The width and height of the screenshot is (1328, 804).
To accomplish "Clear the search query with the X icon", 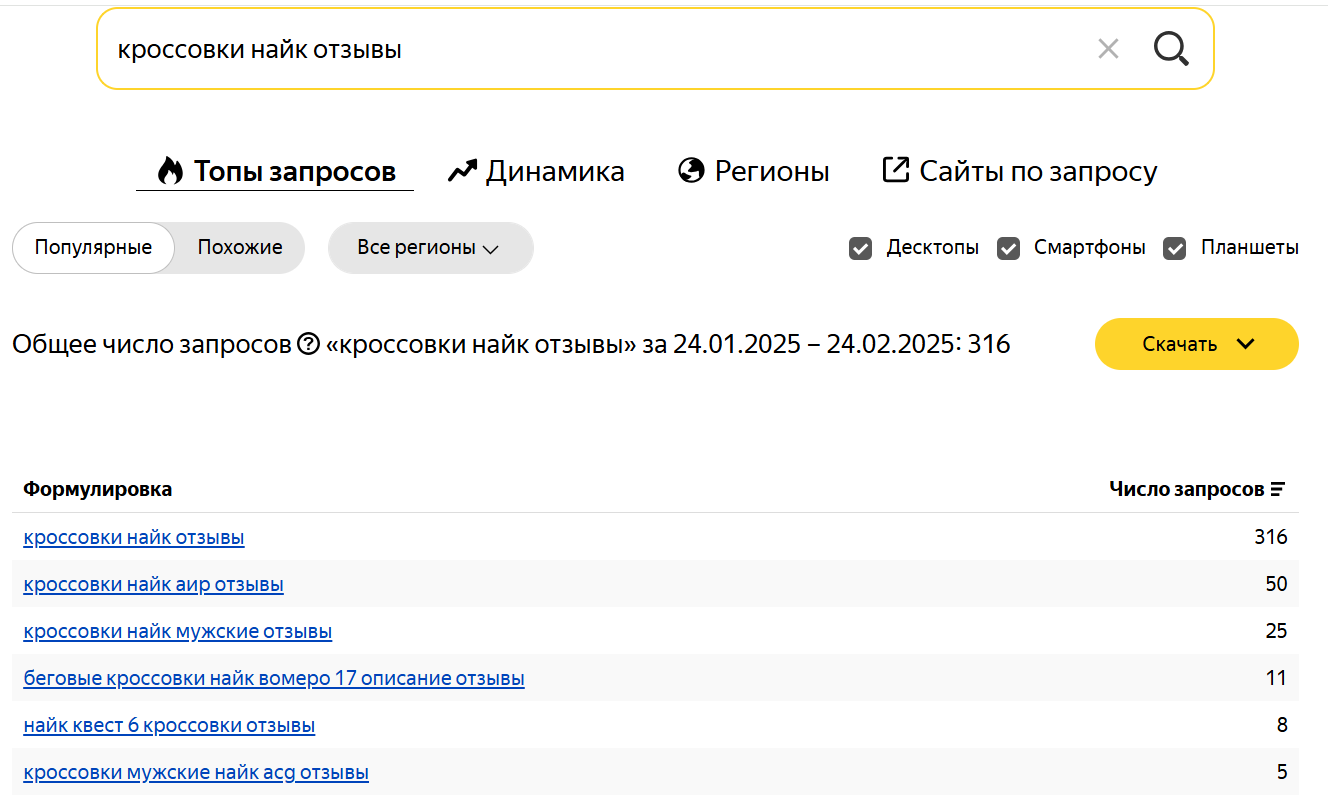I will (x=1108, y=49).
